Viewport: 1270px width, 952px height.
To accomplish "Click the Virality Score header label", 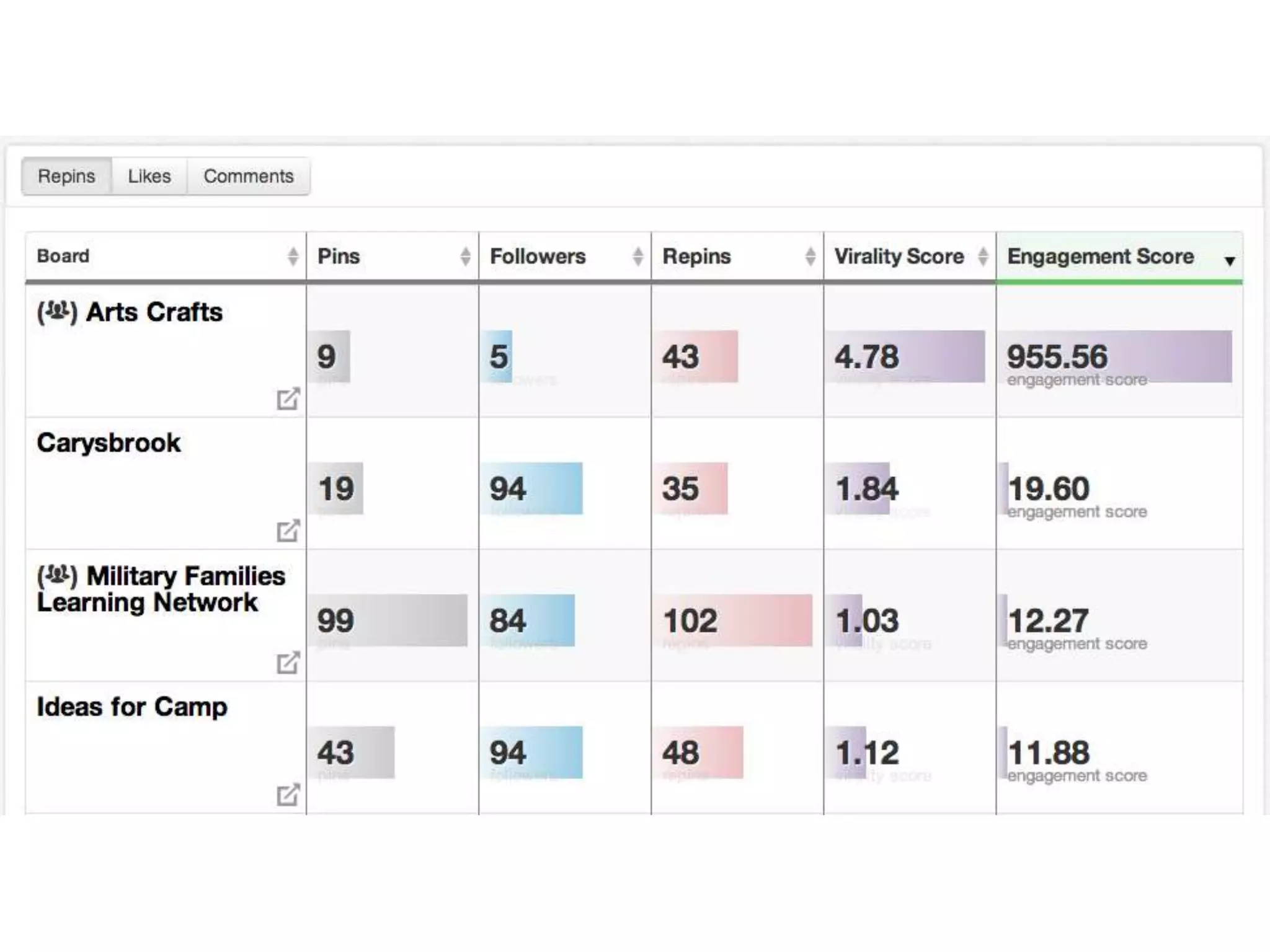I will (x=899, y=256).
